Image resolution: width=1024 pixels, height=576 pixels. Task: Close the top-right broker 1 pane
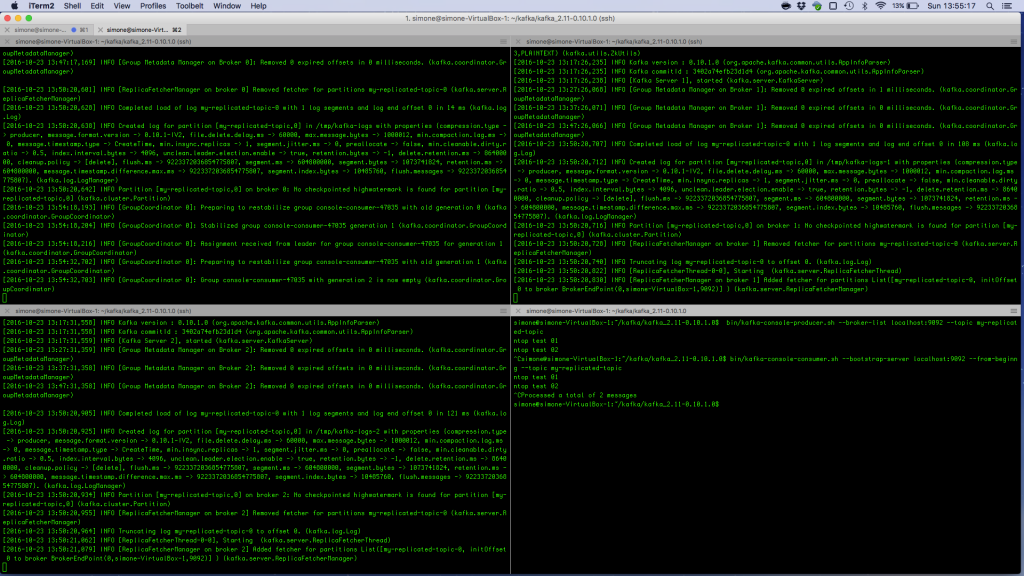pos(518,42)
